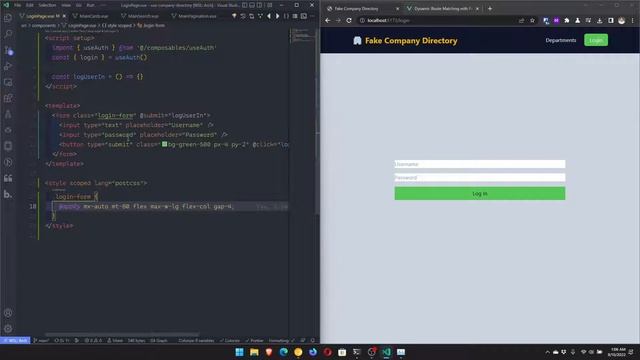Open the browser profile avatar
Image resolution: width=640 pixels, height=360 pixels.
[x=621, y=20]
